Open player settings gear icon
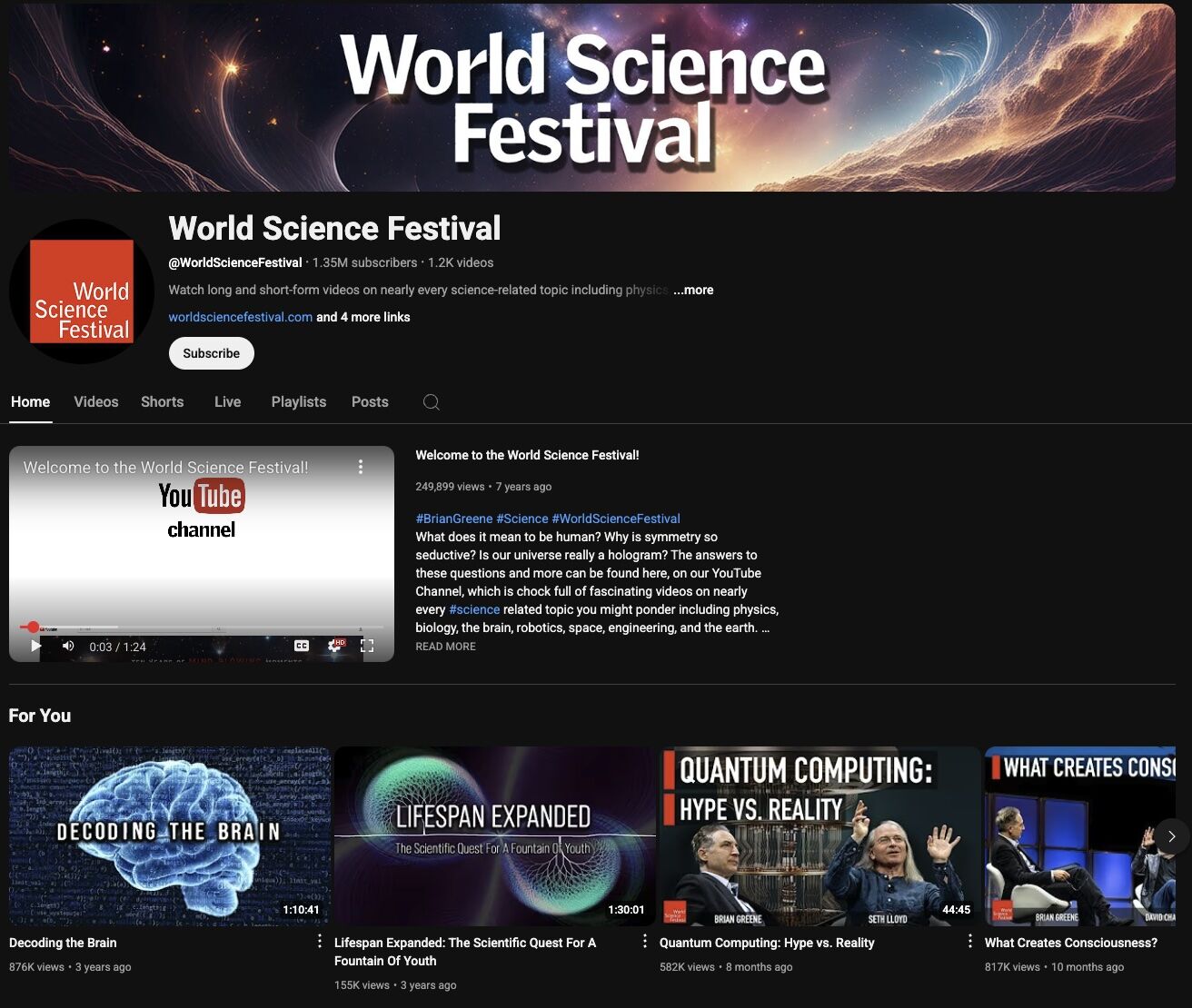The width and height of the screenshot is (1192, 1008). click(x=335, y=646)
